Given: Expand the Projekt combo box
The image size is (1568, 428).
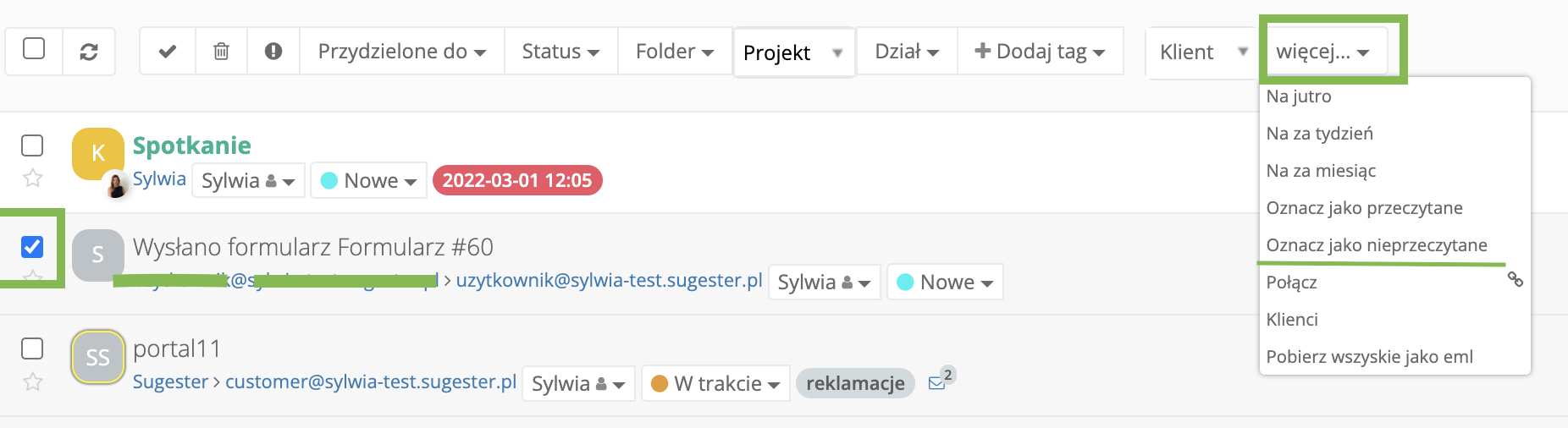Looking at the screenshot, I should coord(793,53).
